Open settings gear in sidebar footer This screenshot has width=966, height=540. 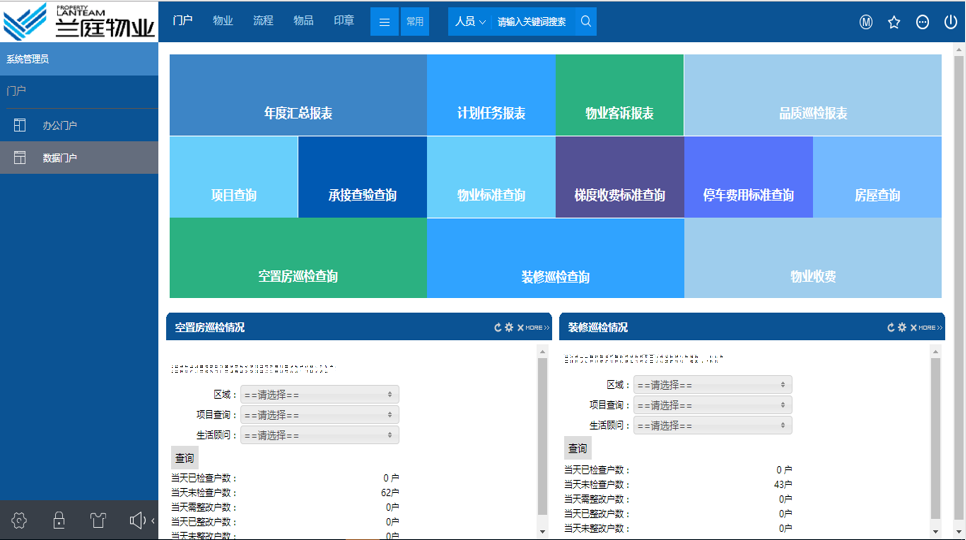point(19,520)
